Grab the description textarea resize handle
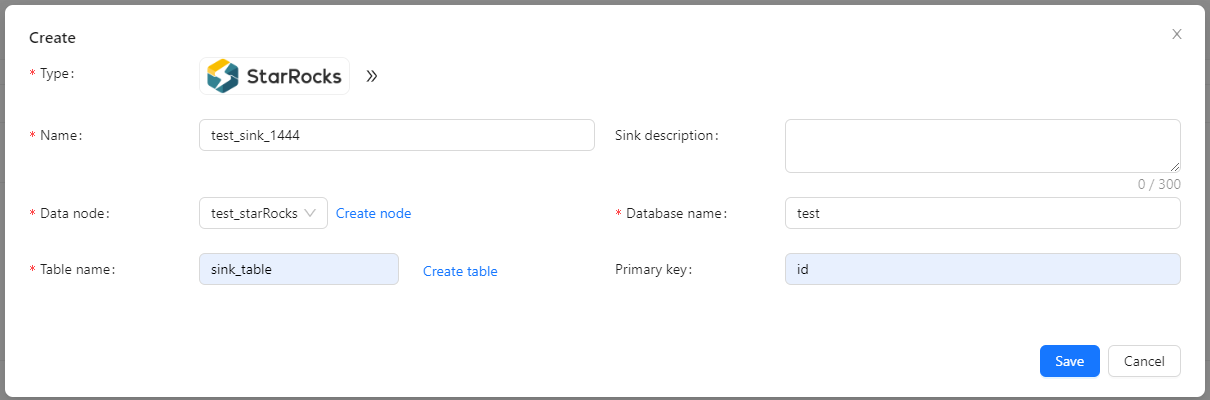The image size is (1210, 400). coord(1175,167)
